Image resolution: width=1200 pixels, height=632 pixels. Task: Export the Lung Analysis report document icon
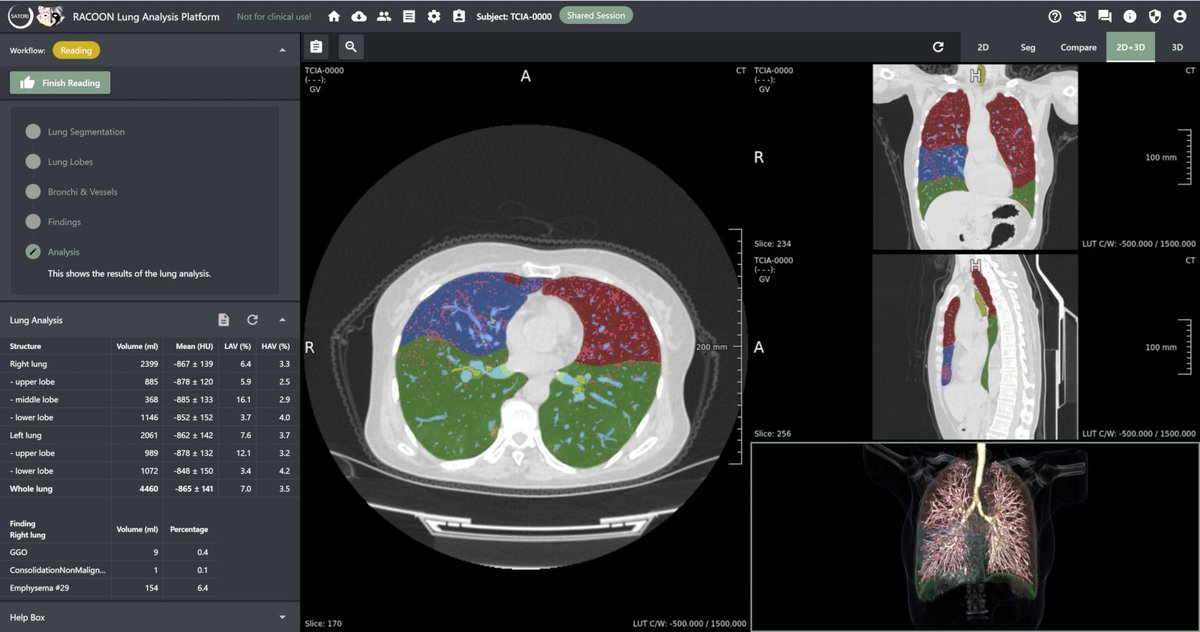click(x=224, y=320)
